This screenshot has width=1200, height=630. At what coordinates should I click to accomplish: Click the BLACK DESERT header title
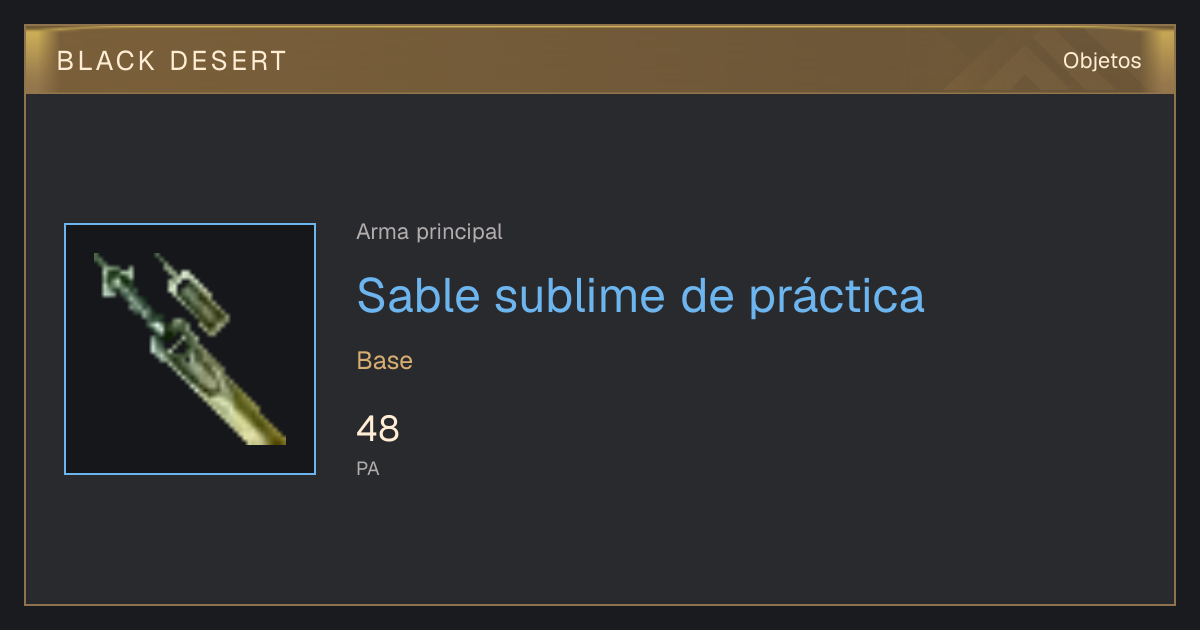tap(172, 61)
